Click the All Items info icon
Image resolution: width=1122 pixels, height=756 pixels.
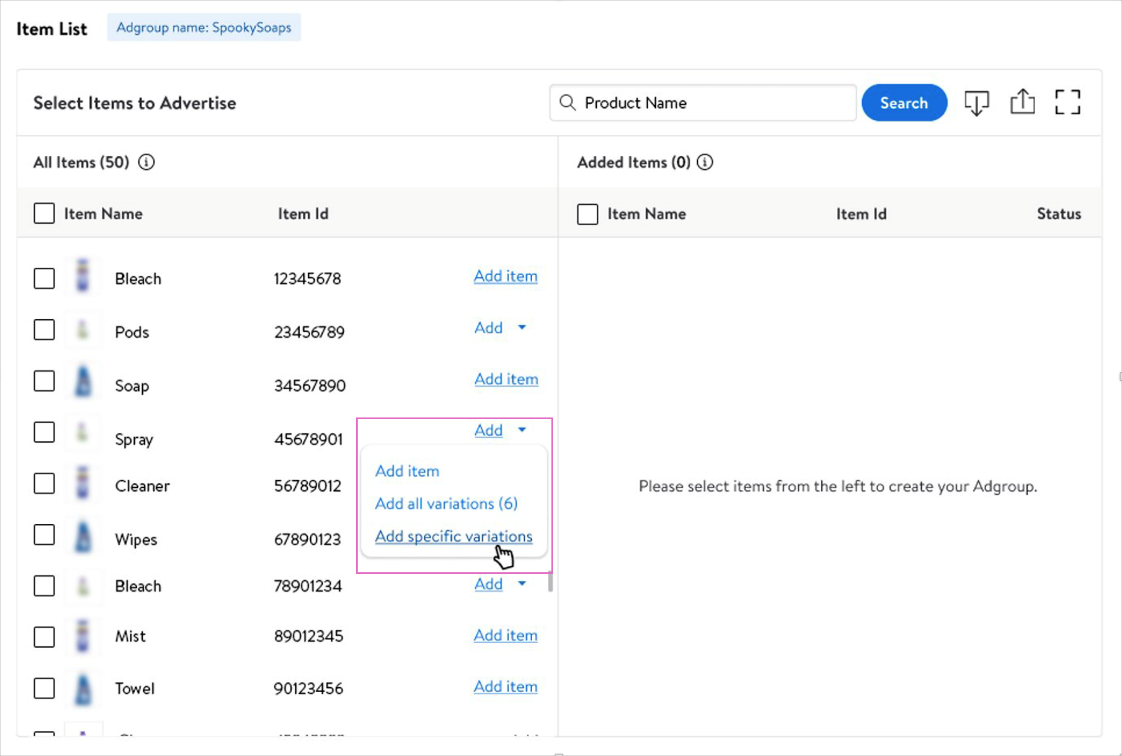pyautogui.click(x=147, y=162)
